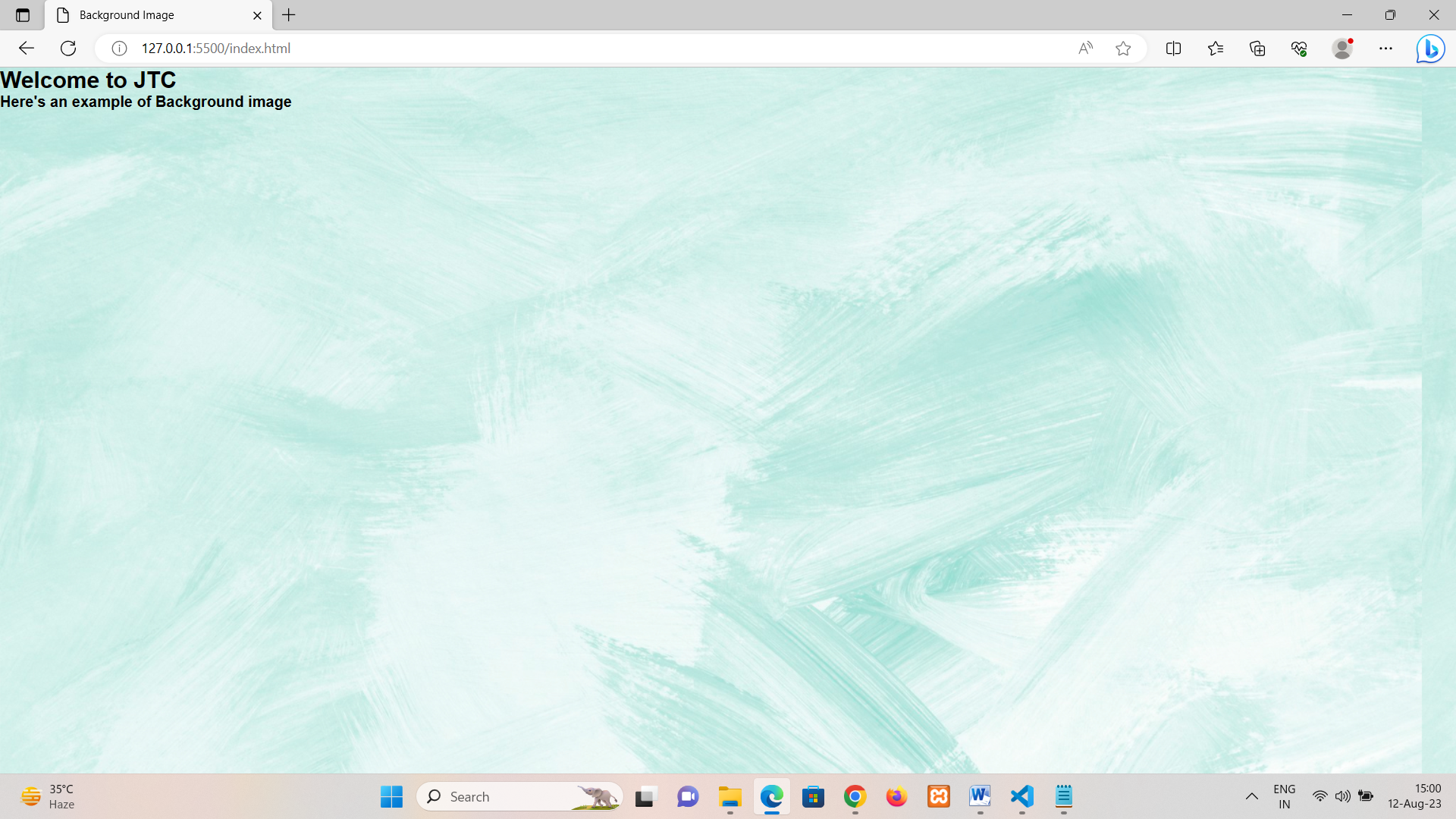This screenshot has height=819, width=1456.
Task: Open Collections panel
Action: click(x=1257, y=49)
